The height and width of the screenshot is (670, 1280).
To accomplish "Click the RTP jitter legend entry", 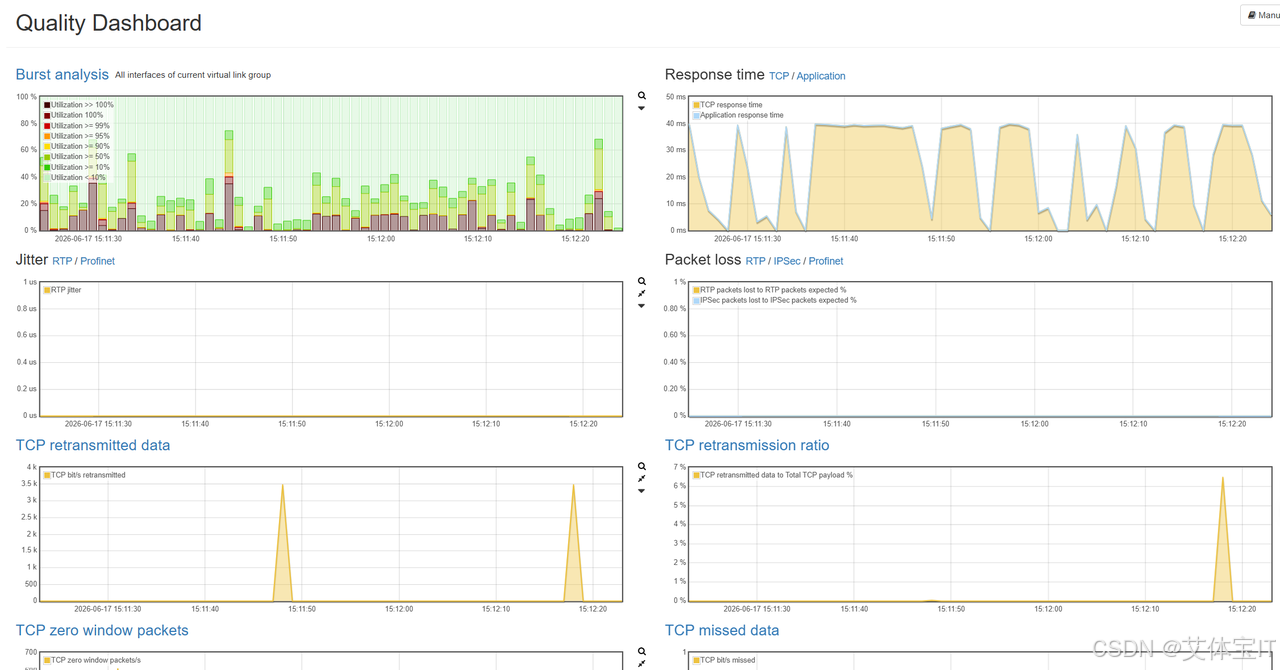I will (63, 290).
